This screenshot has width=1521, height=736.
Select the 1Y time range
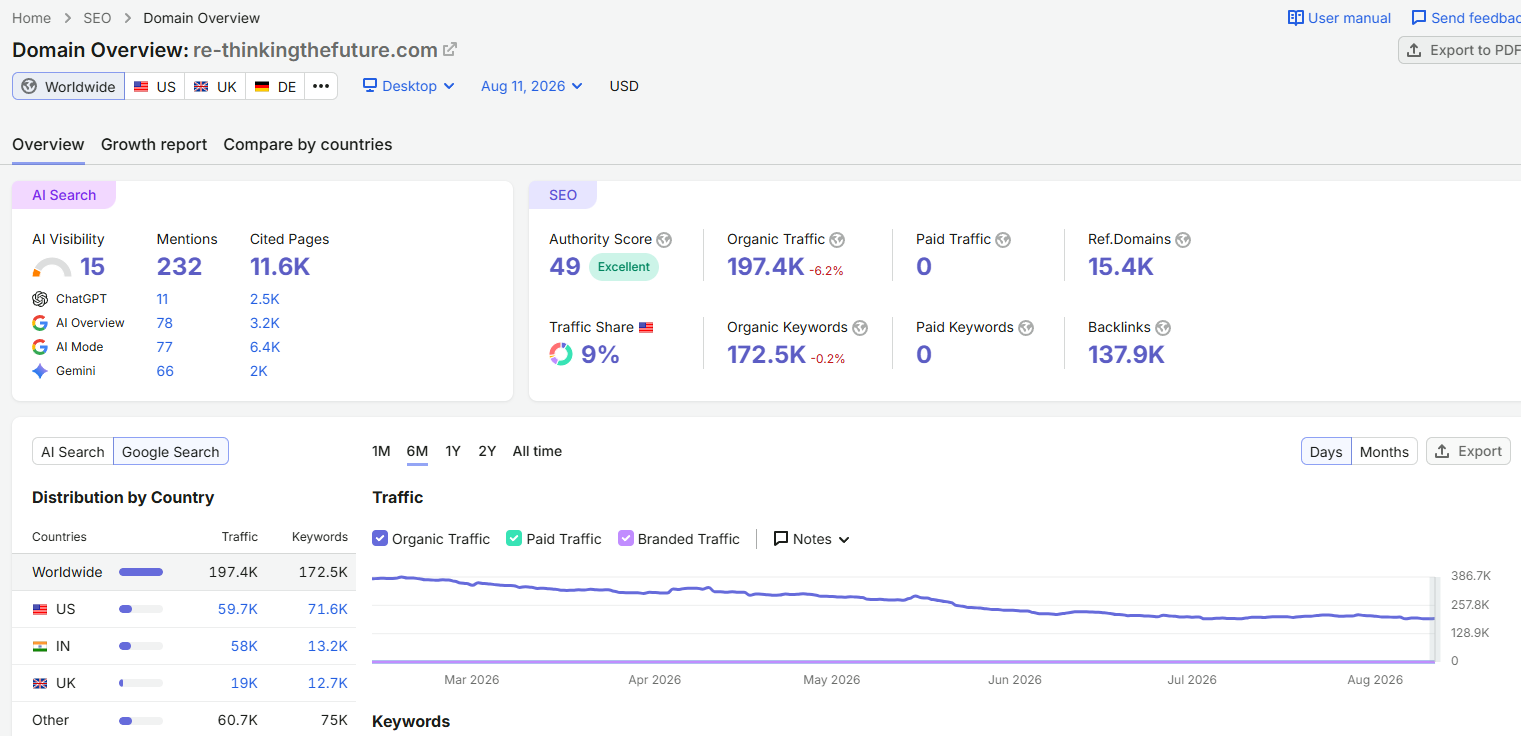coord(453,451)
